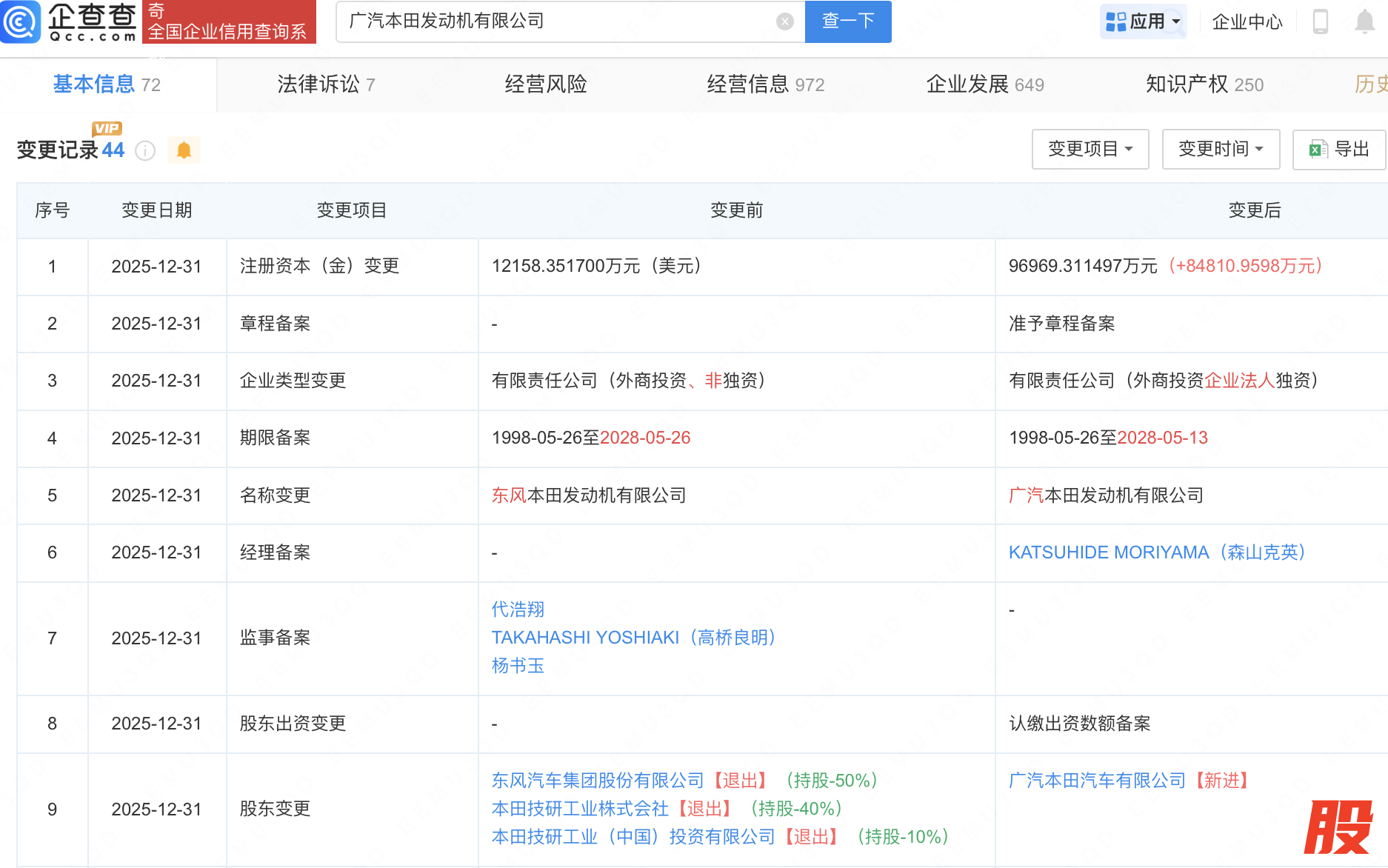Expand the 应用 dropdown

click(x=1143, y=21)
